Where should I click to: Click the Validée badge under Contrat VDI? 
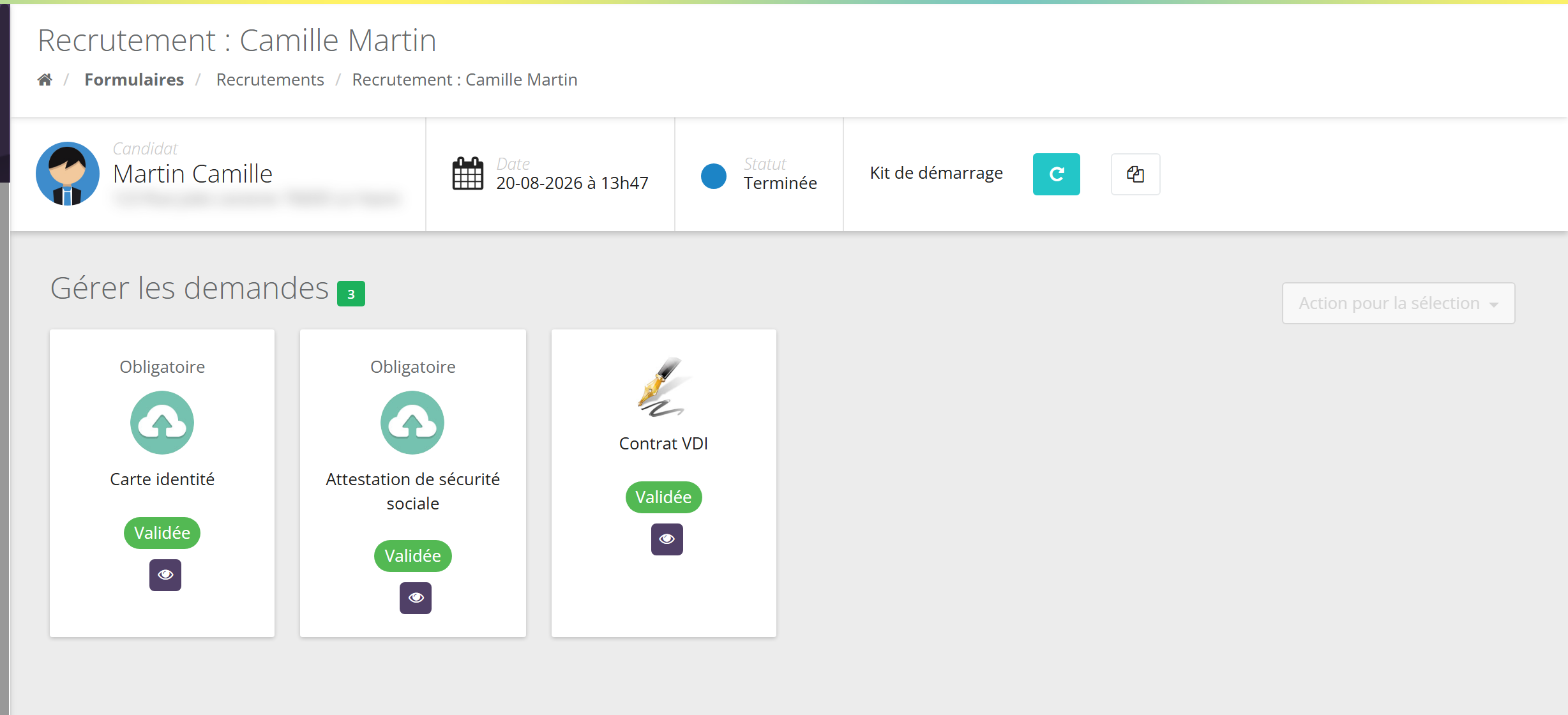(x=663, y=497)
